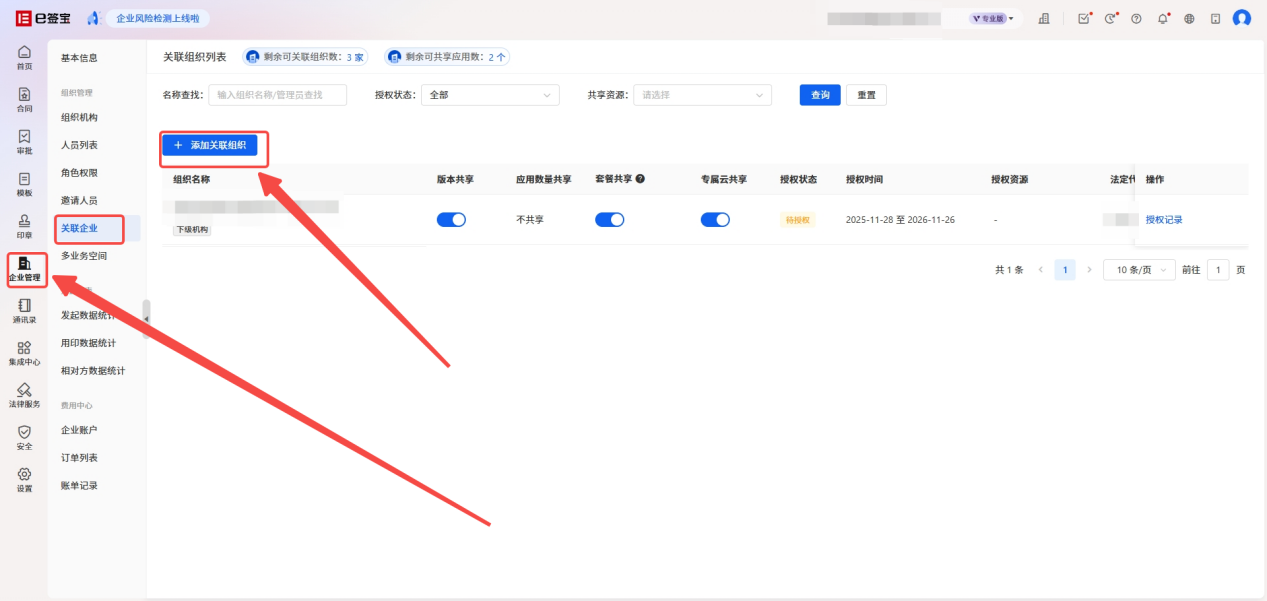Open the 共享资源 select dropdown
The image size is (1267, 601).
point(702,95)
